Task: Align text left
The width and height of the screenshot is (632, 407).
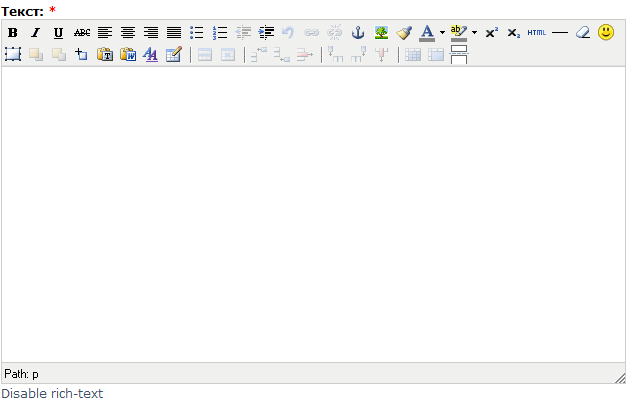Action: click(105, 32)
